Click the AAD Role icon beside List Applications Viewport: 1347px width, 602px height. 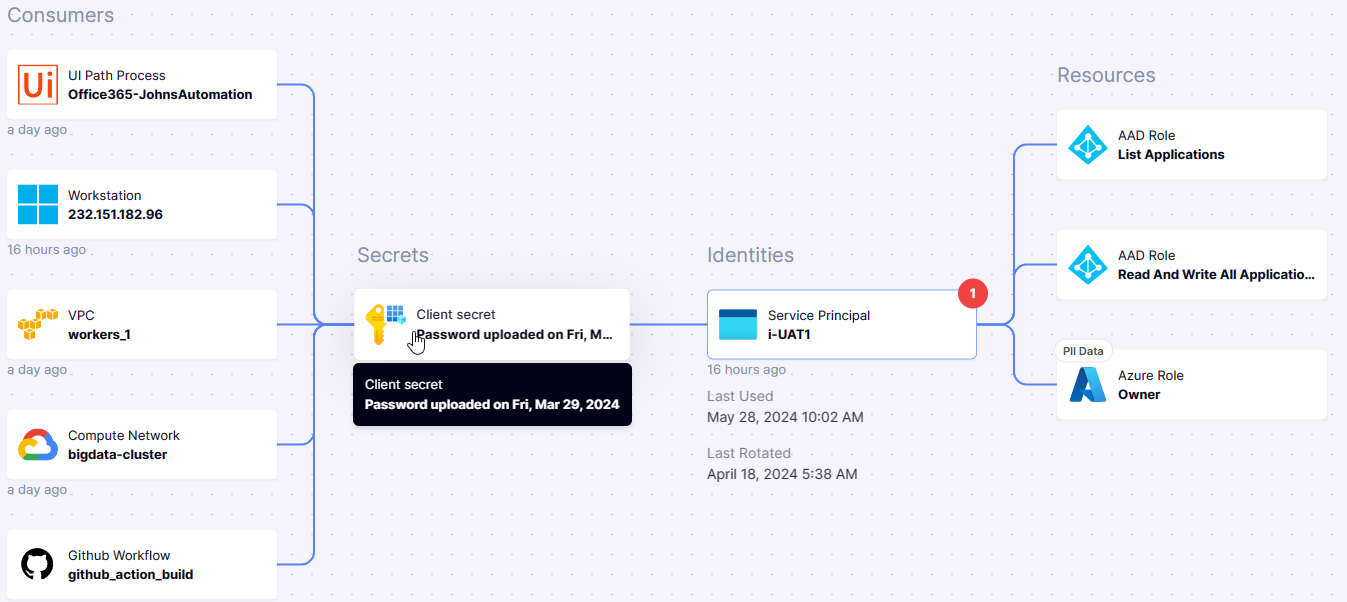[1087, 144]
